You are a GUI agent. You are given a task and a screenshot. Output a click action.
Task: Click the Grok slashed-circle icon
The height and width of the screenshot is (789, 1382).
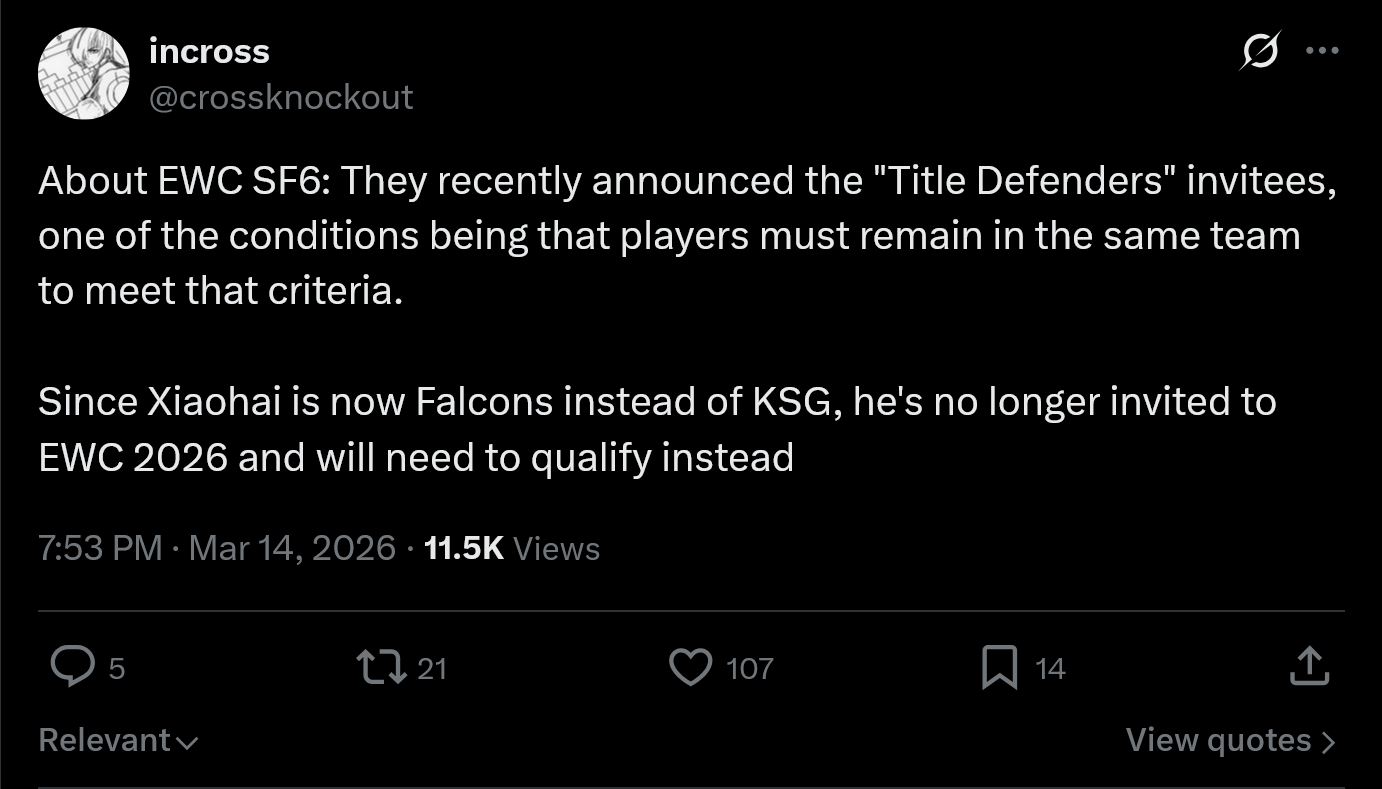click(x=1259, y=51)
